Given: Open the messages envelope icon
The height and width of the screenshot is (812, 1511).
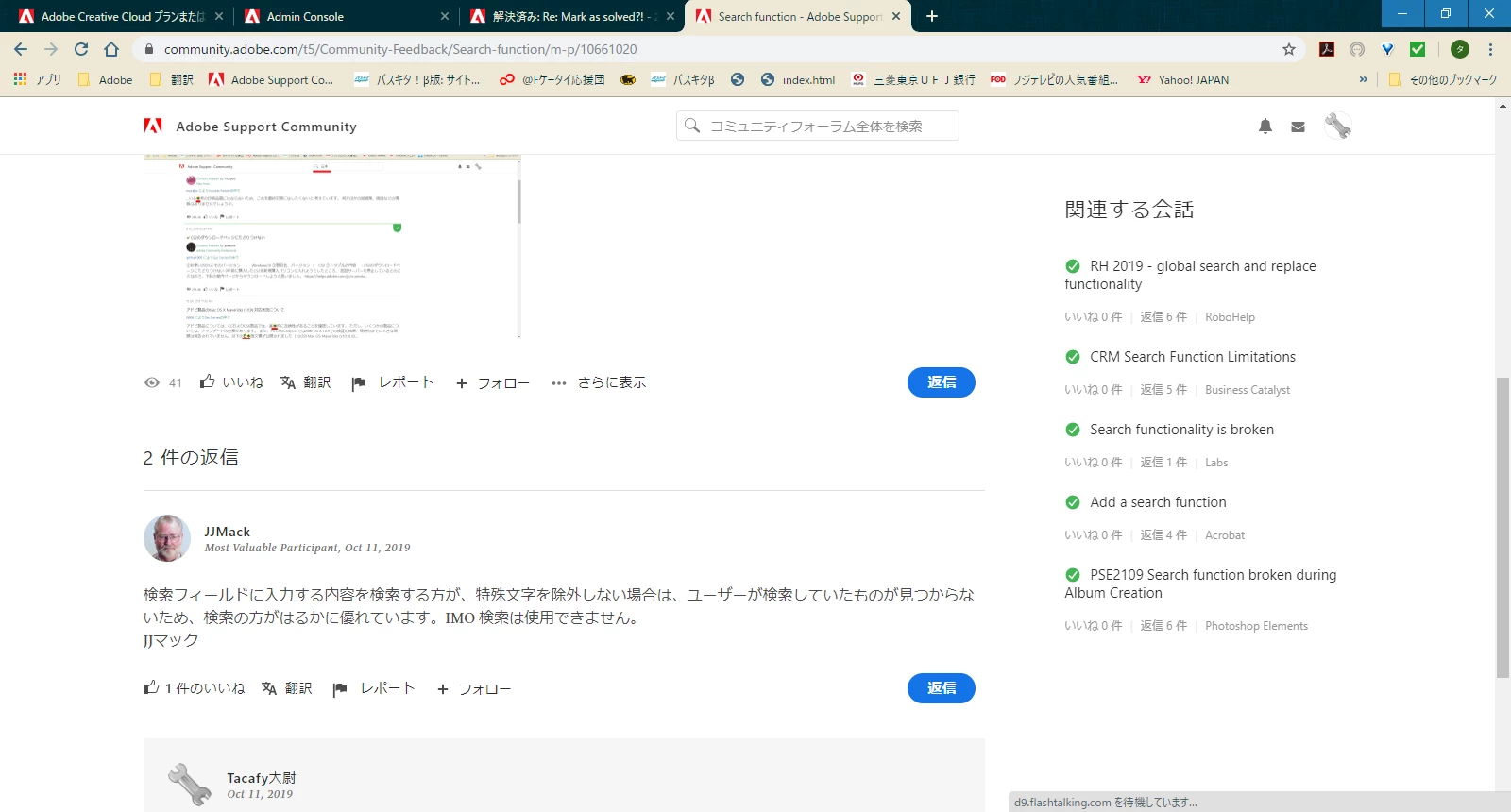Looking at the screenshot, I should [x=1299, y=127].
